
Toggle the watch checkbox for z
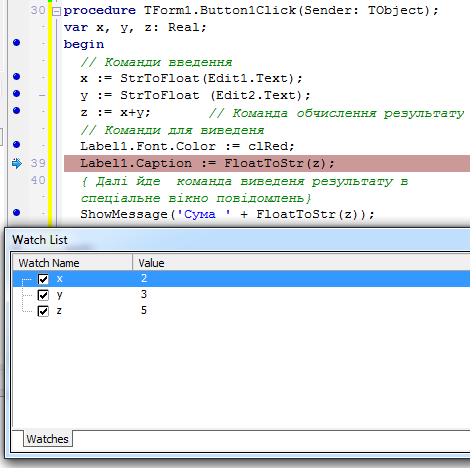tap(43, 311)
